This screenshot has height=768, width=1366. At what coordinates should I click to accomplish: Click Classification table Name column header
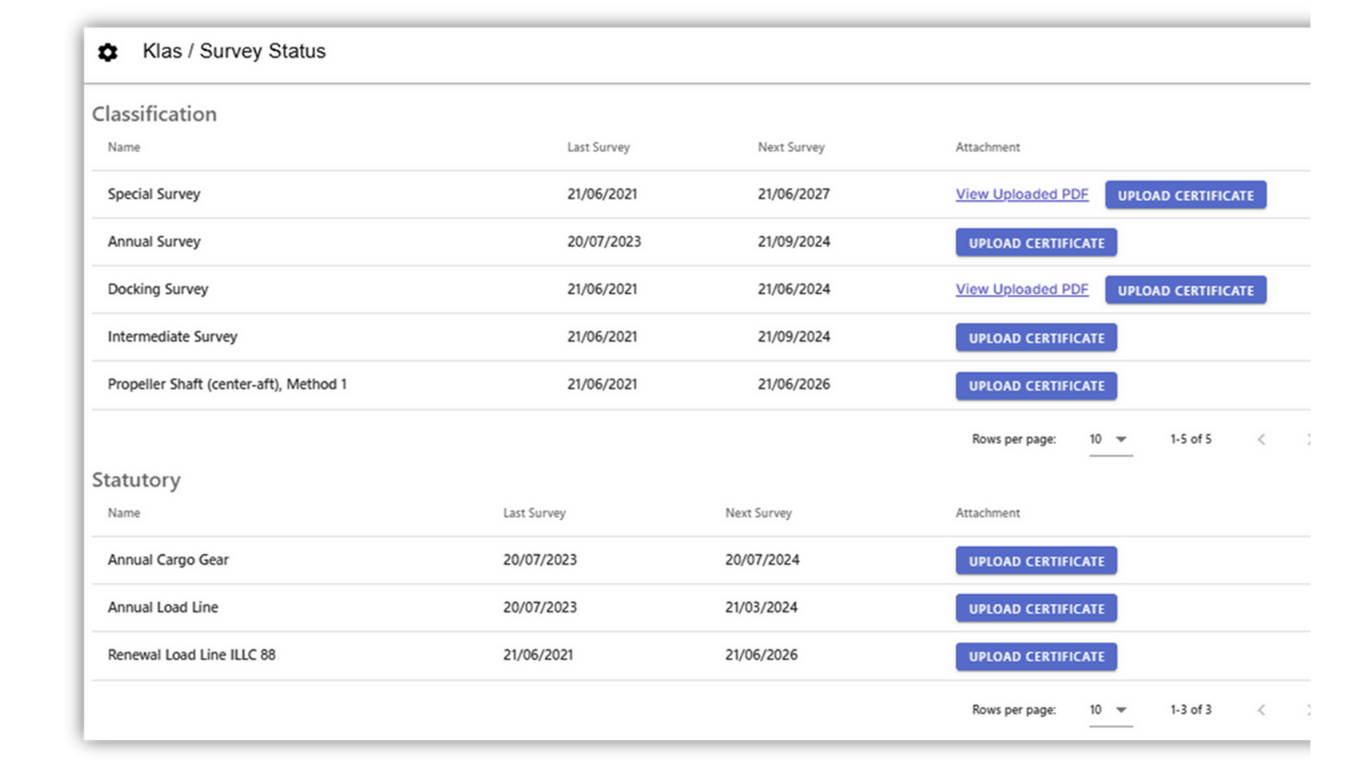point(124,147)
